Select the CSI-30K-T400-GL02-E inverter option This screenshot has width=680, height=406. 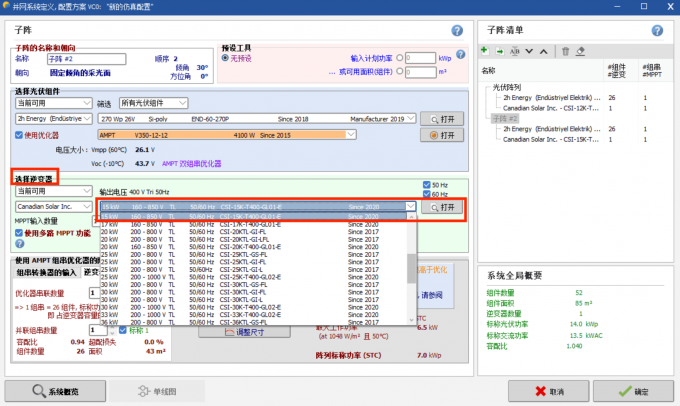click(x=254, y=307)
